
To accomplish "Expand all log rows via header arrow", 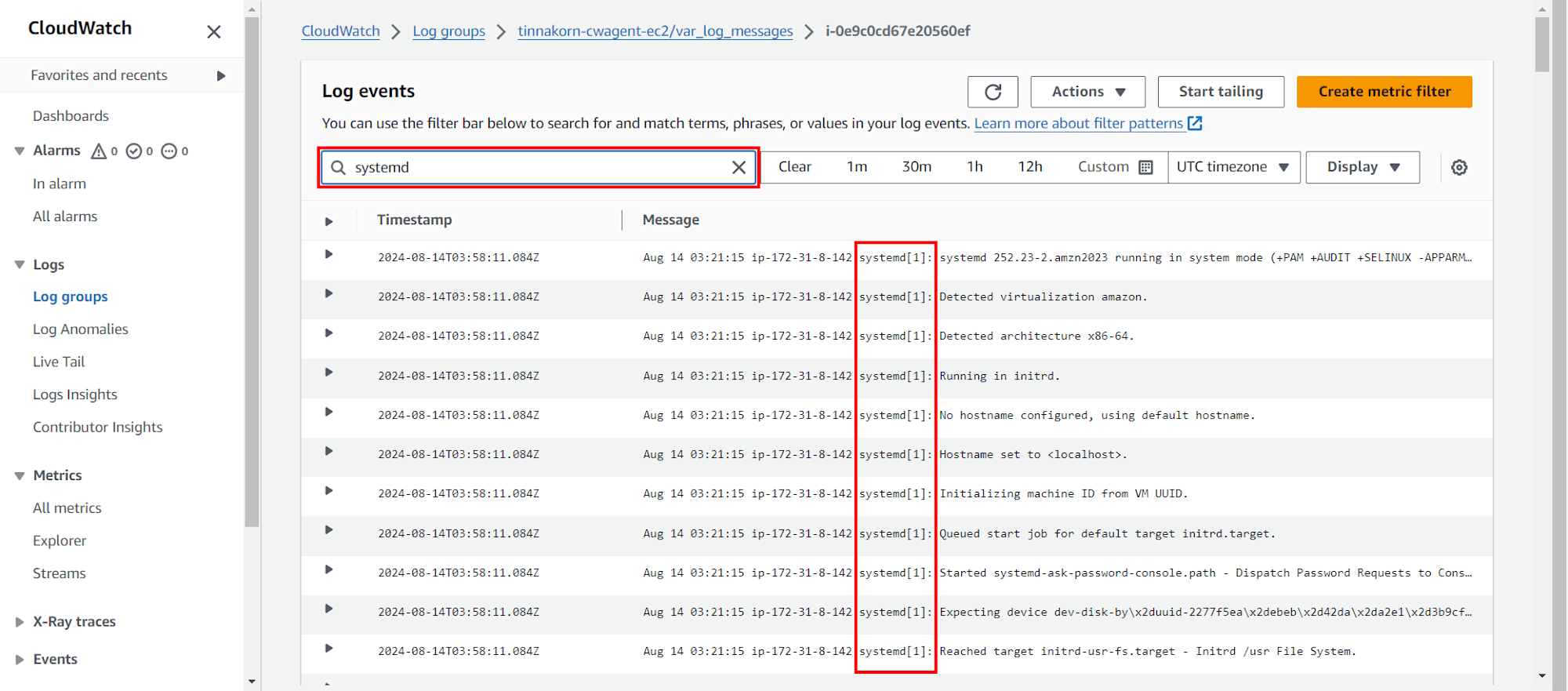I will click(x=329, y=221).
